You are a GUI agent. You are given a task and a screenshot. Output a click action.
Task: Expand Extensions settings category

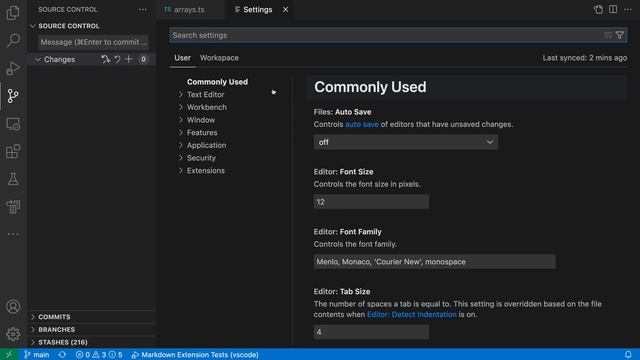click(206, 171)
